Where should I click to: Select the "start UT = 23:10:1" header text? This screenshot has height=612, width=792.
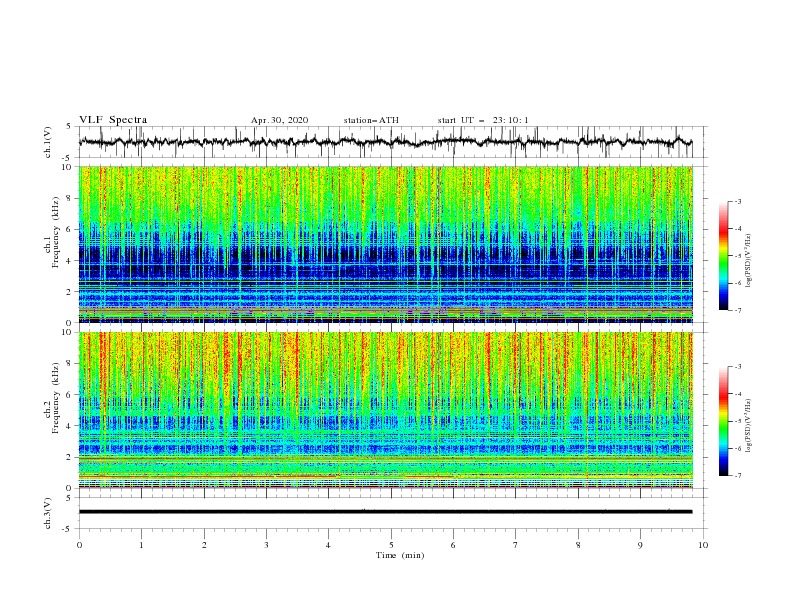[483, 120]
